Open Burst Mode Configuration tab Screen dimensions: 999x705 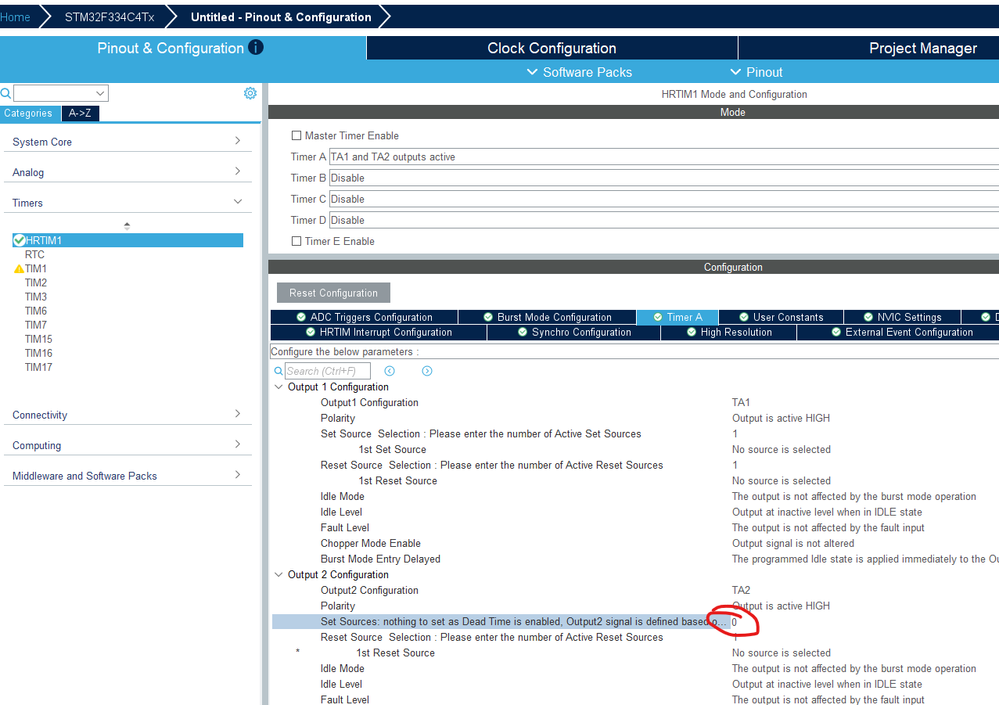point(547,317)
